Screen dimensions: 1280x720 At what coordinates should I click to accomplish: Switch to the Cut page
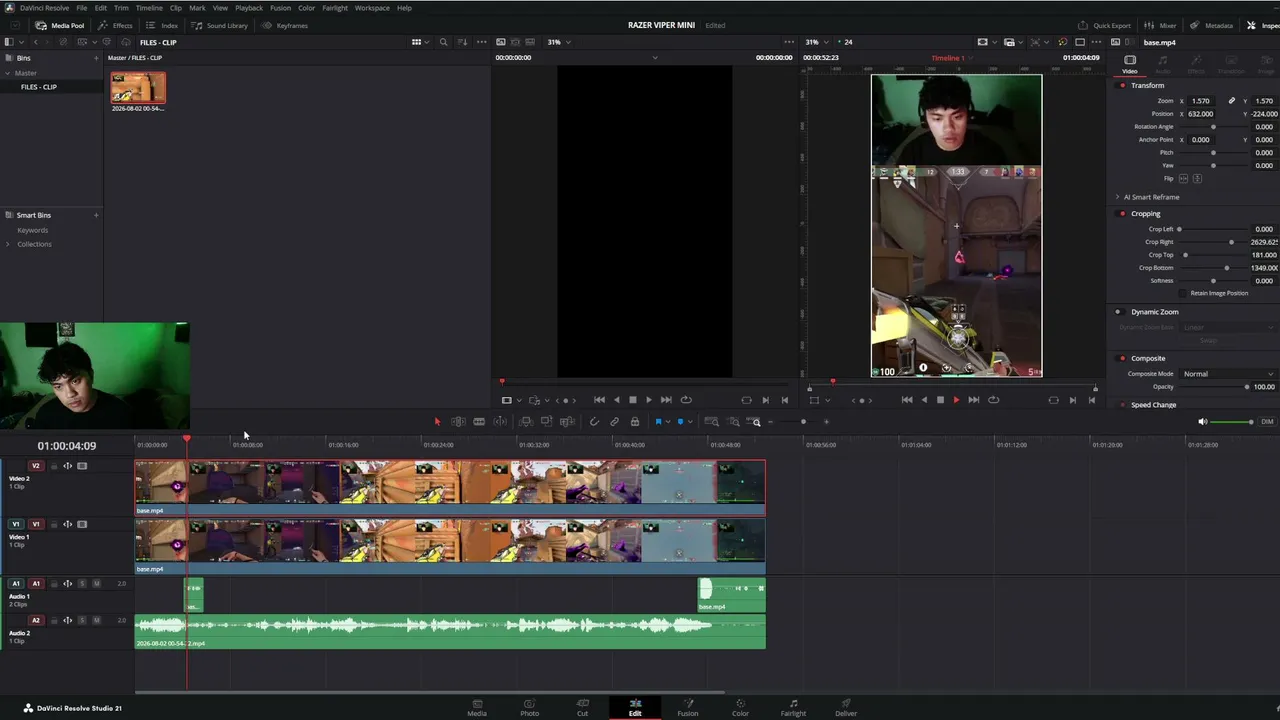[x=582, y=707]
